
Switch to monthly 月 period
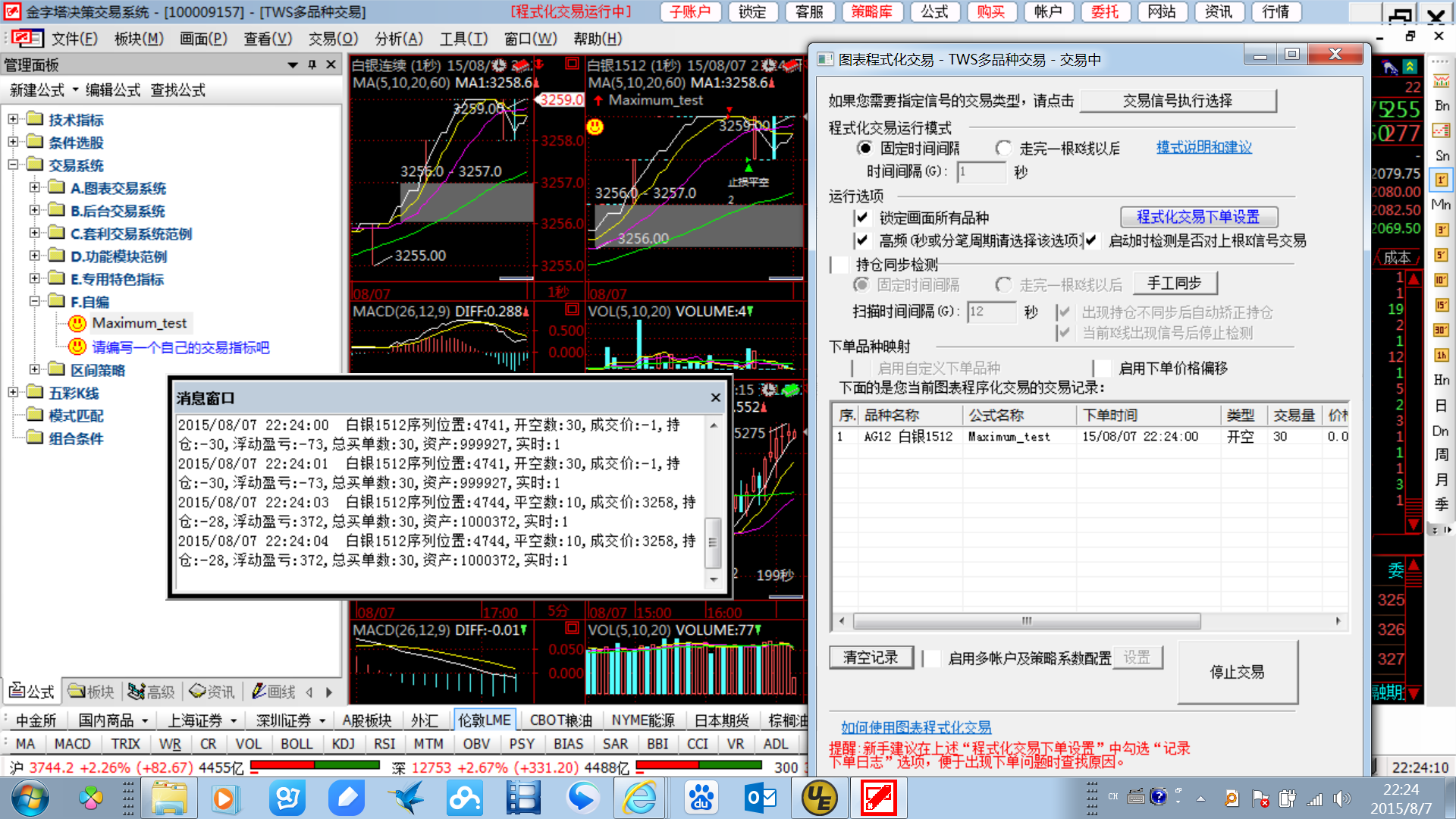click(1442, 480)
